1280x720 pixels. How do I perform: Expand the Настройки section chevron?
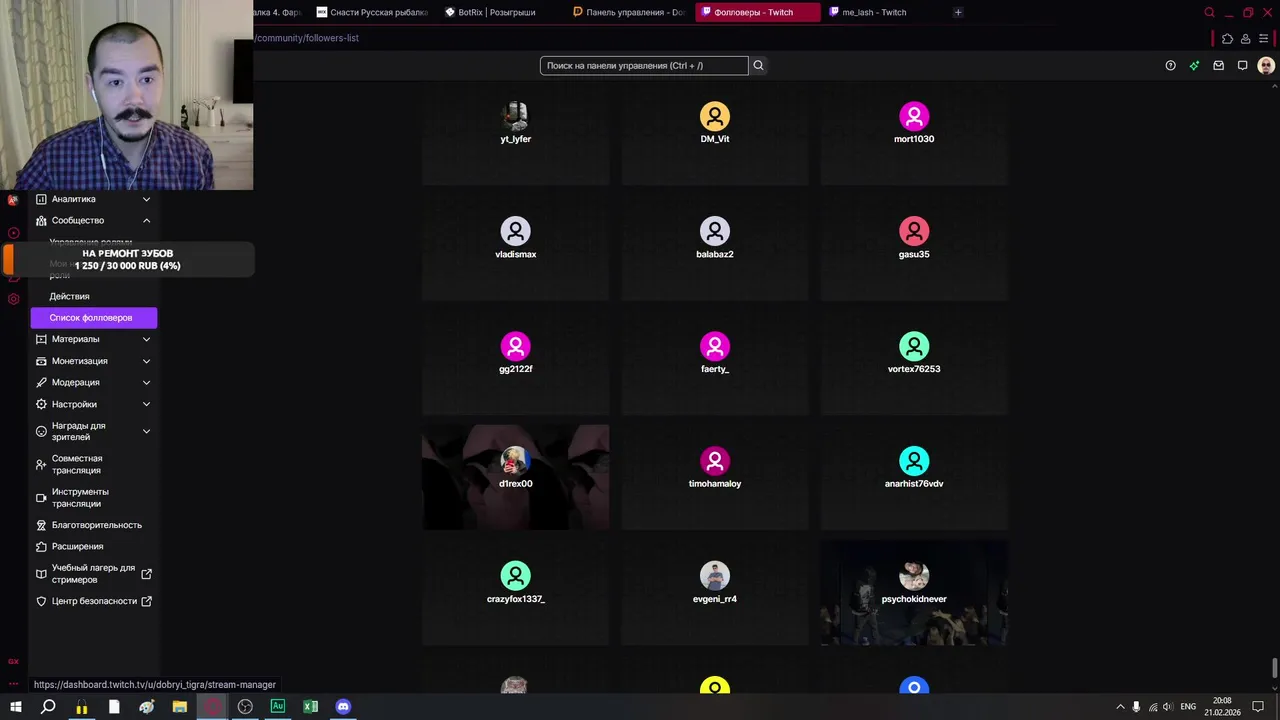(146, 404)
